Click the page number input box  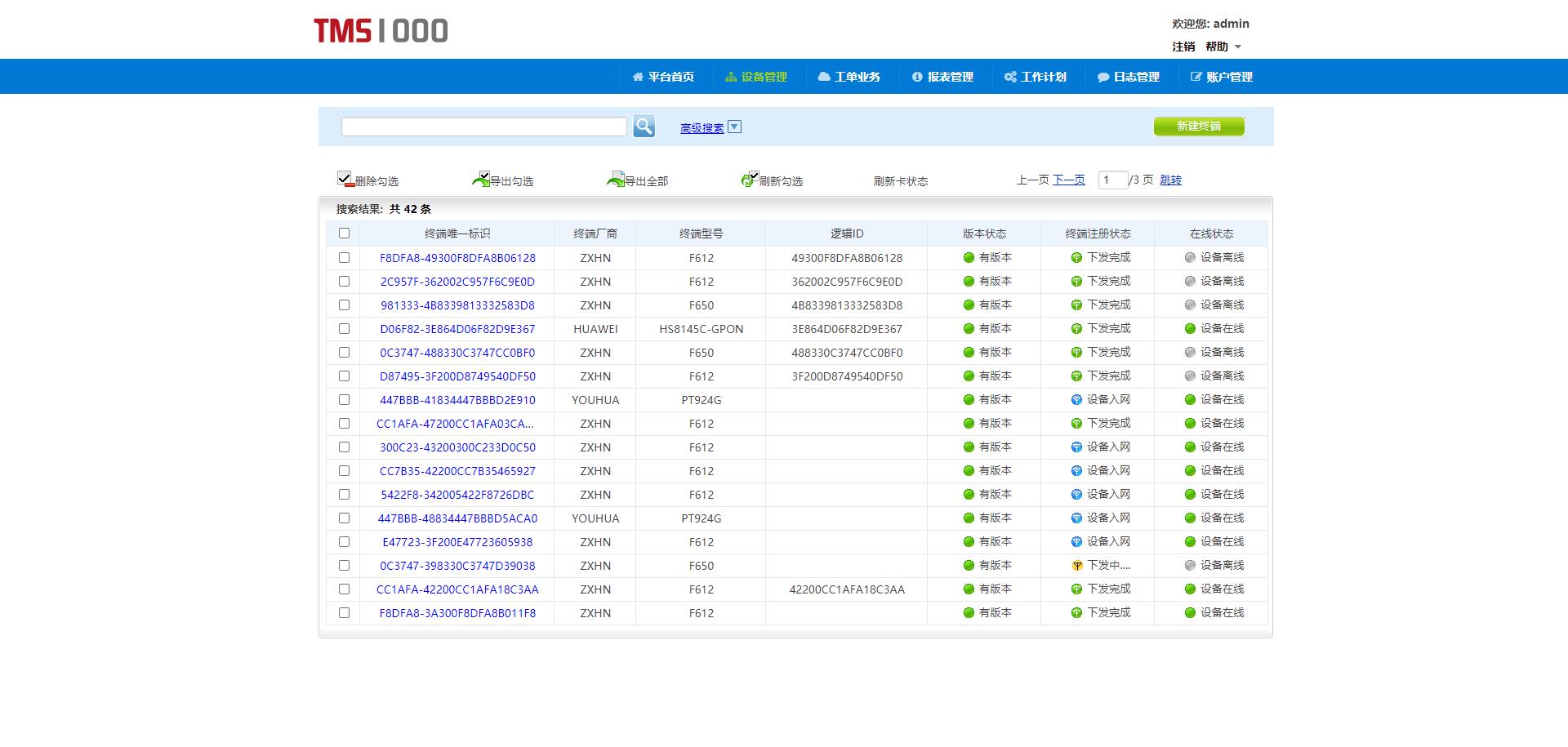point(1112,180)
